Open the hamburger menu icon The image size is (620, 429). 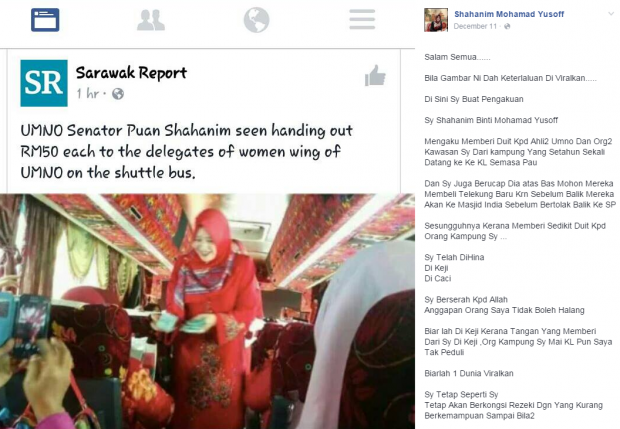click(362, 19)
